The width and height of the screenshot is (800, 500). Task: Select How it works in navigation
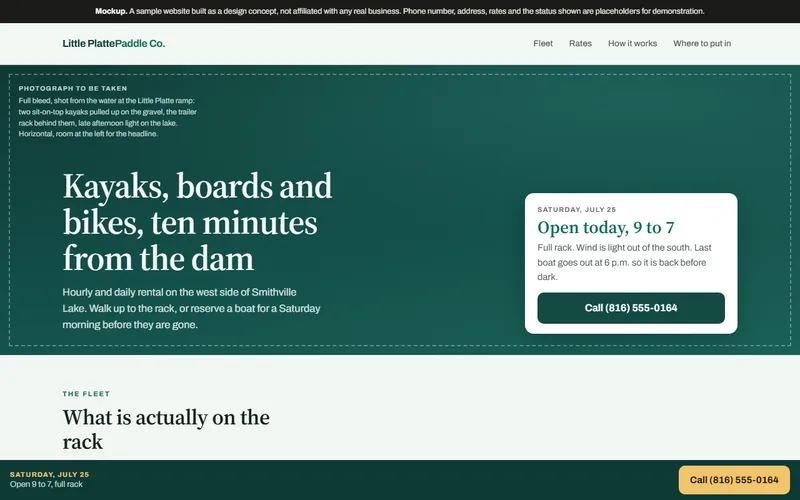(x=632, y=43)
